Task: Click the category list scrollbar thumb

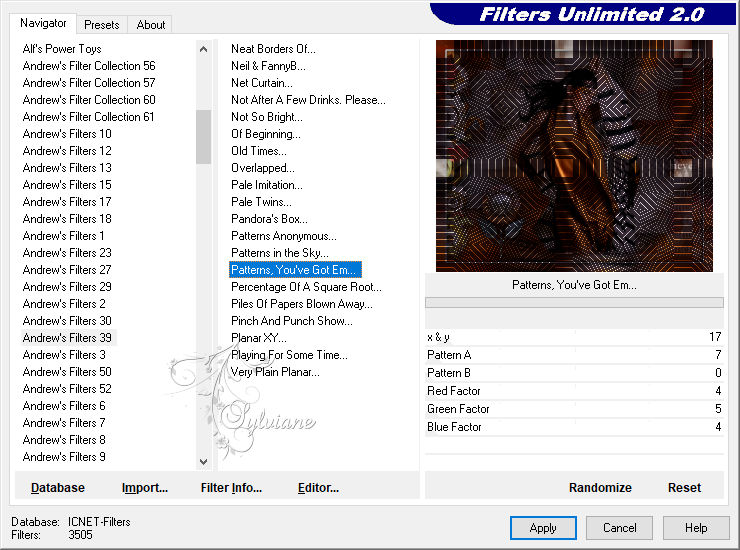Action: [x=203, y=136]
